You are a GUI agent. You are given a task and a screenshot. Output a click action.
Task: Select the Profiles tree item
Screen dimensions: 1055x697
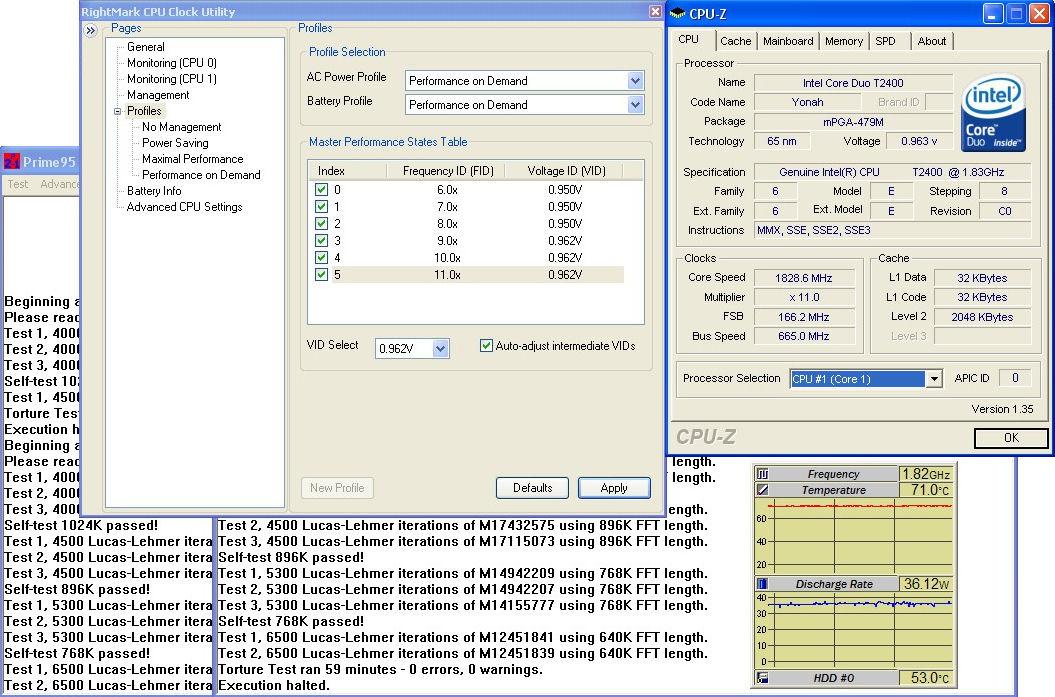pyautogui.click(x=144, y=111)
